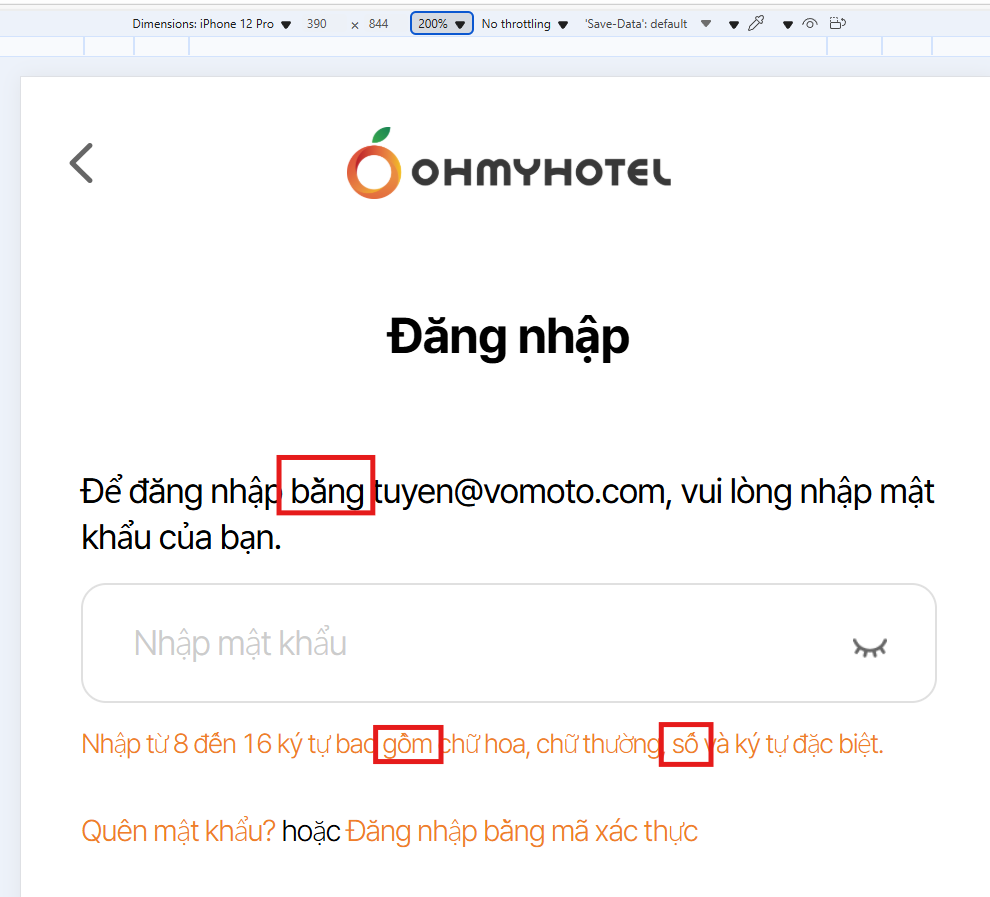Open the vision deficiency eye icon menu
The image size is (990, 897).
point(810,23)
